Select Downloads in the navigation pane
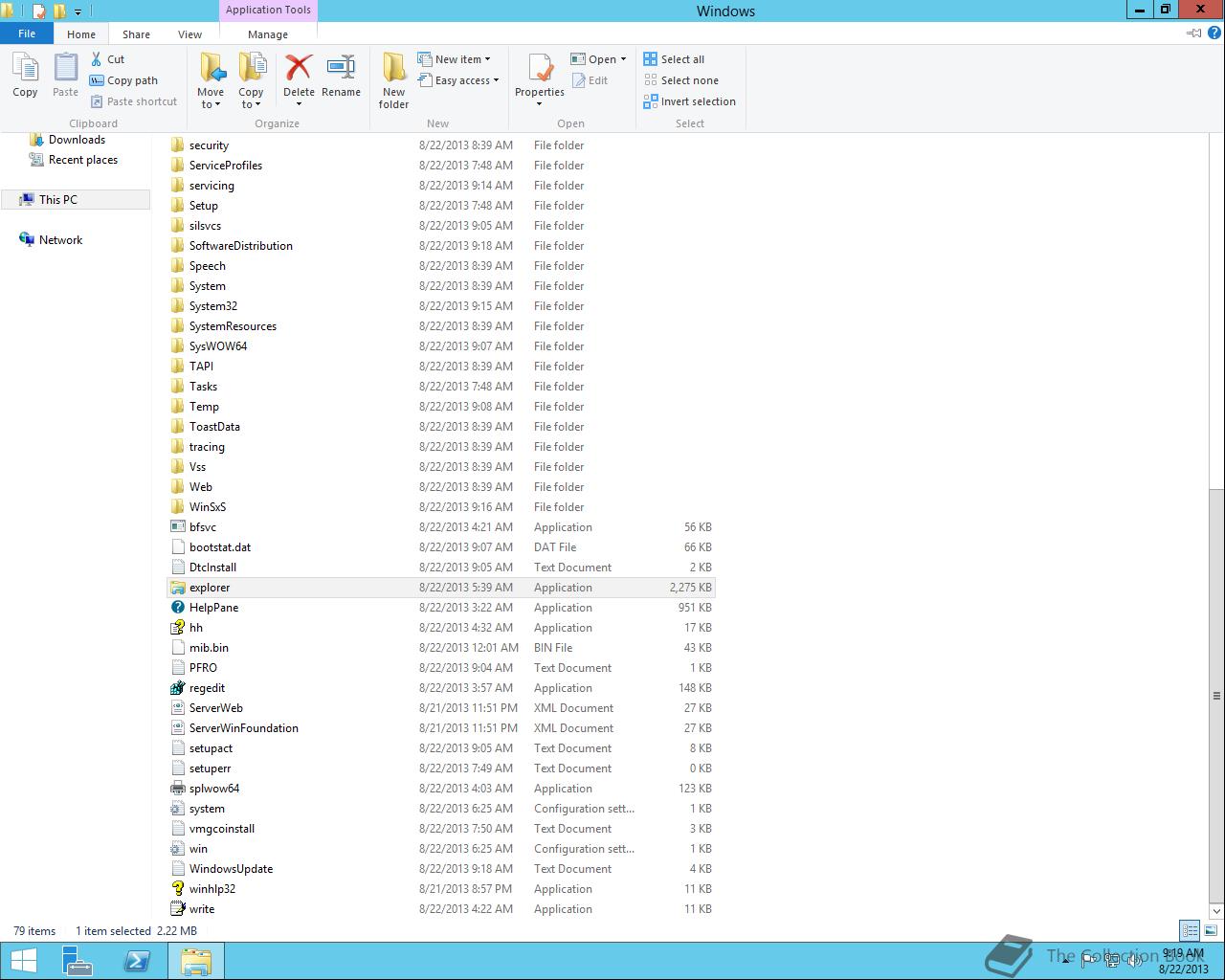 [x=77, y=140]
